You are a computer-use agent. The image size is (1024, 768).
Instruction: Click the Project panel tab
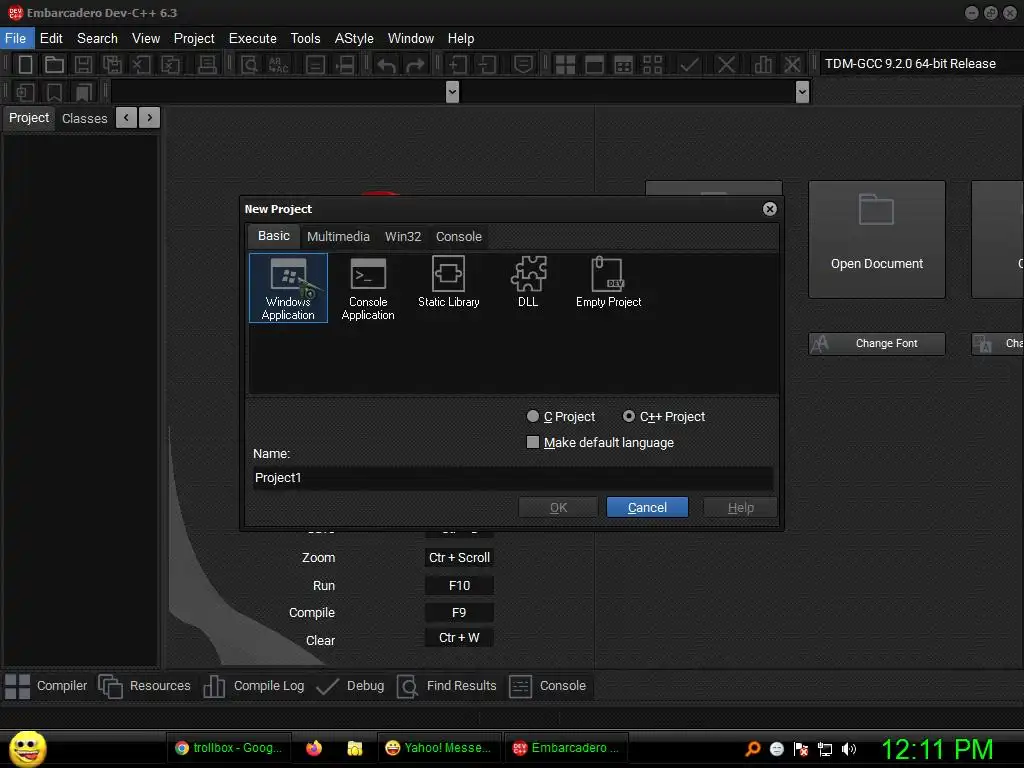coord(29,118)
